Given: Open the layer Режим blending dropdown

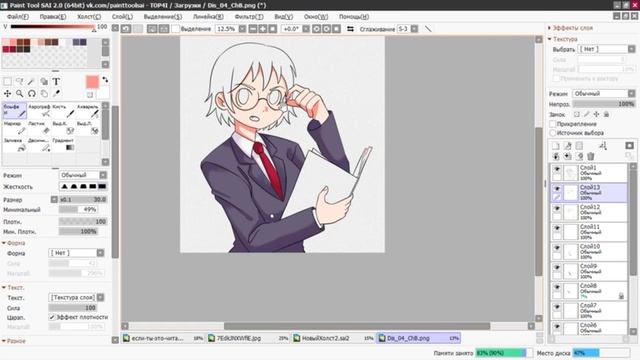Looking at the screenshot, I should 604,93.
